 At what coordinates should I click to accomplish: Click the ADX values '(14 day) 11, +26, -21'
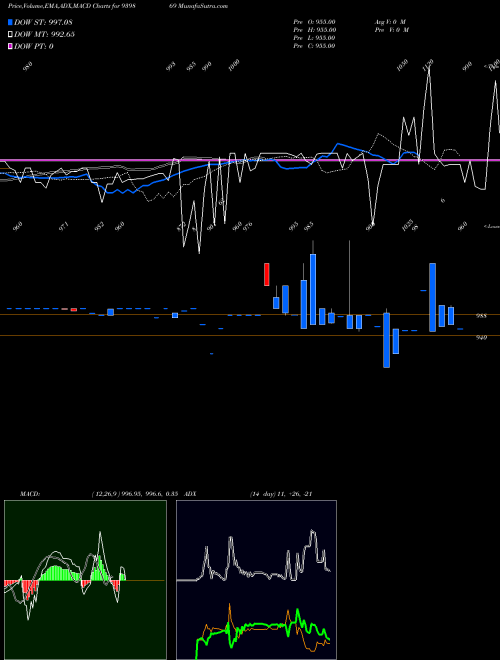tap(281, 494)
